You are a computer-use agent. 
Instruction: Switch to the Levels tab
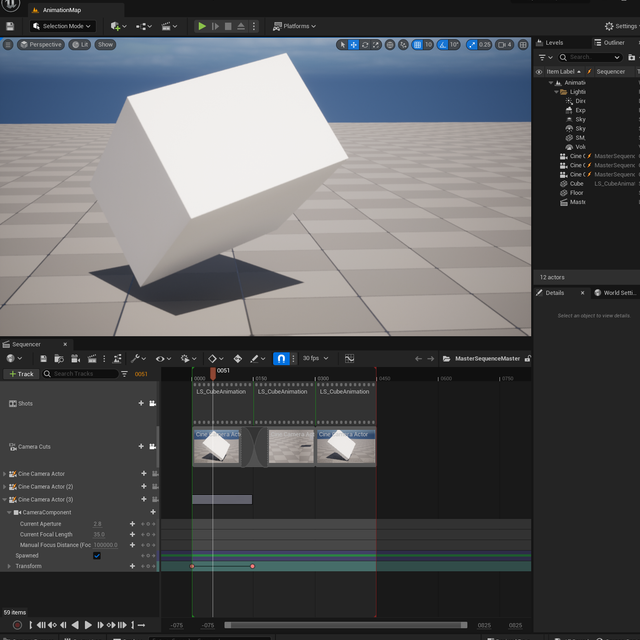tap(551, 43)
